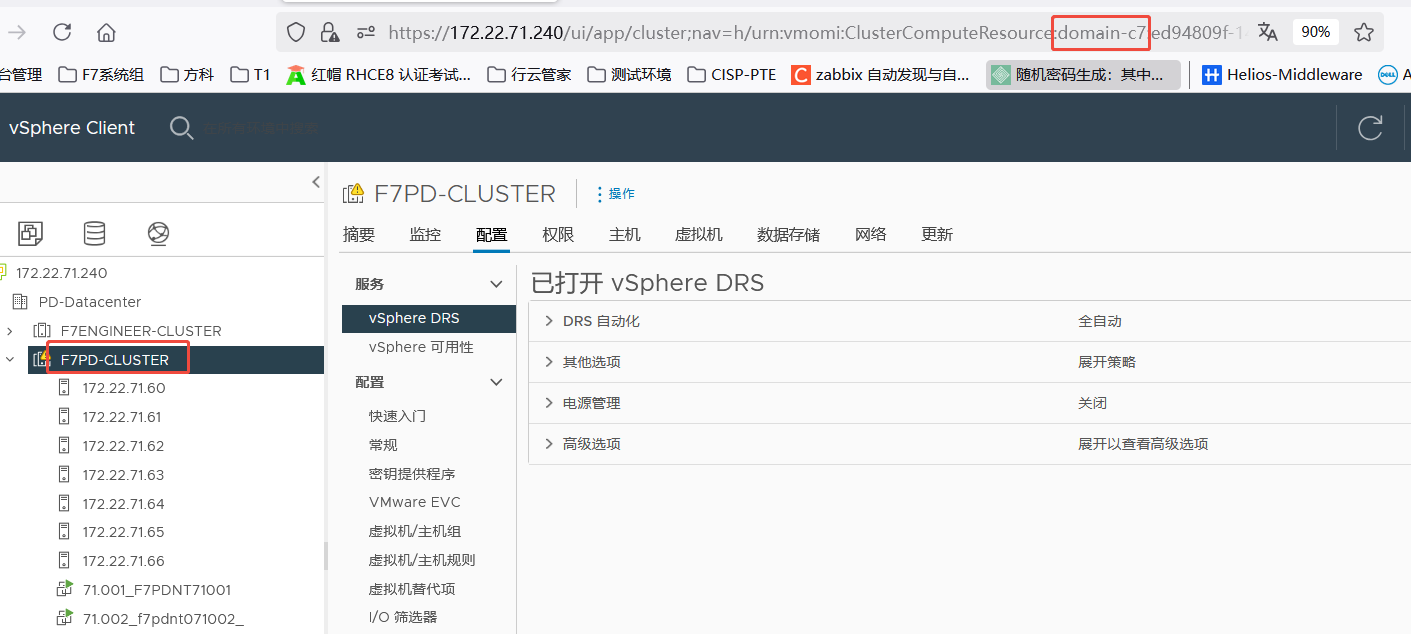Select host 172.22.71.63
Viewport: 1411px width, 634px height.
click(123, 475)
